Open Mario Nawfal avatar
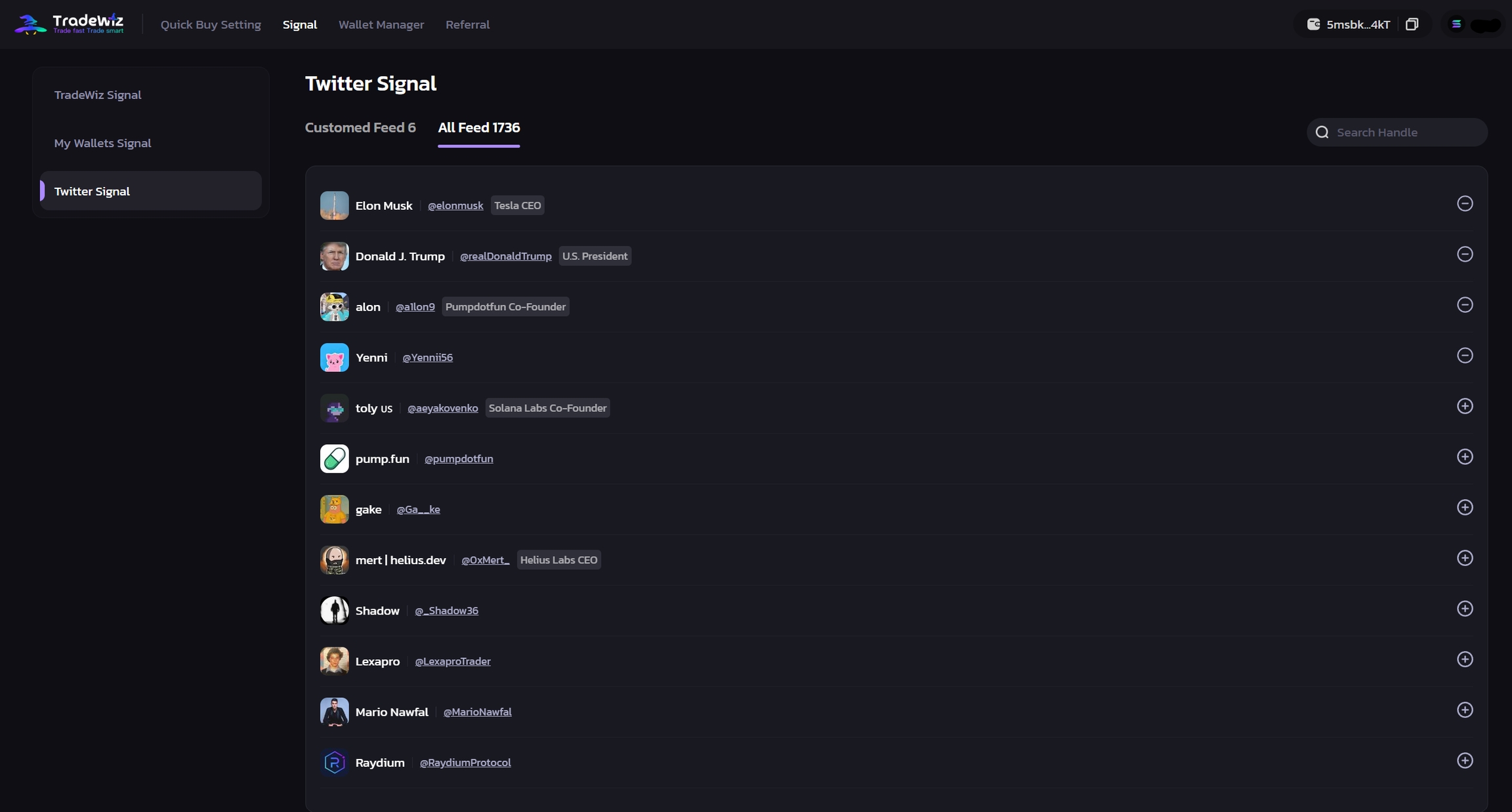The width and height of the screenshot is (1512, 812). tap(334, 712)
